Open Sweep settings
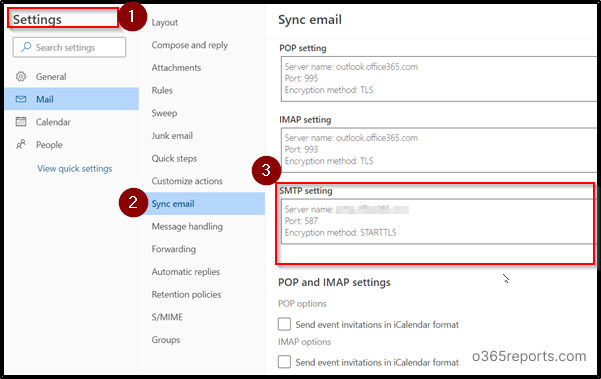Image resolution: width=601 pixels, height=379 pixels. click(164, 113)
